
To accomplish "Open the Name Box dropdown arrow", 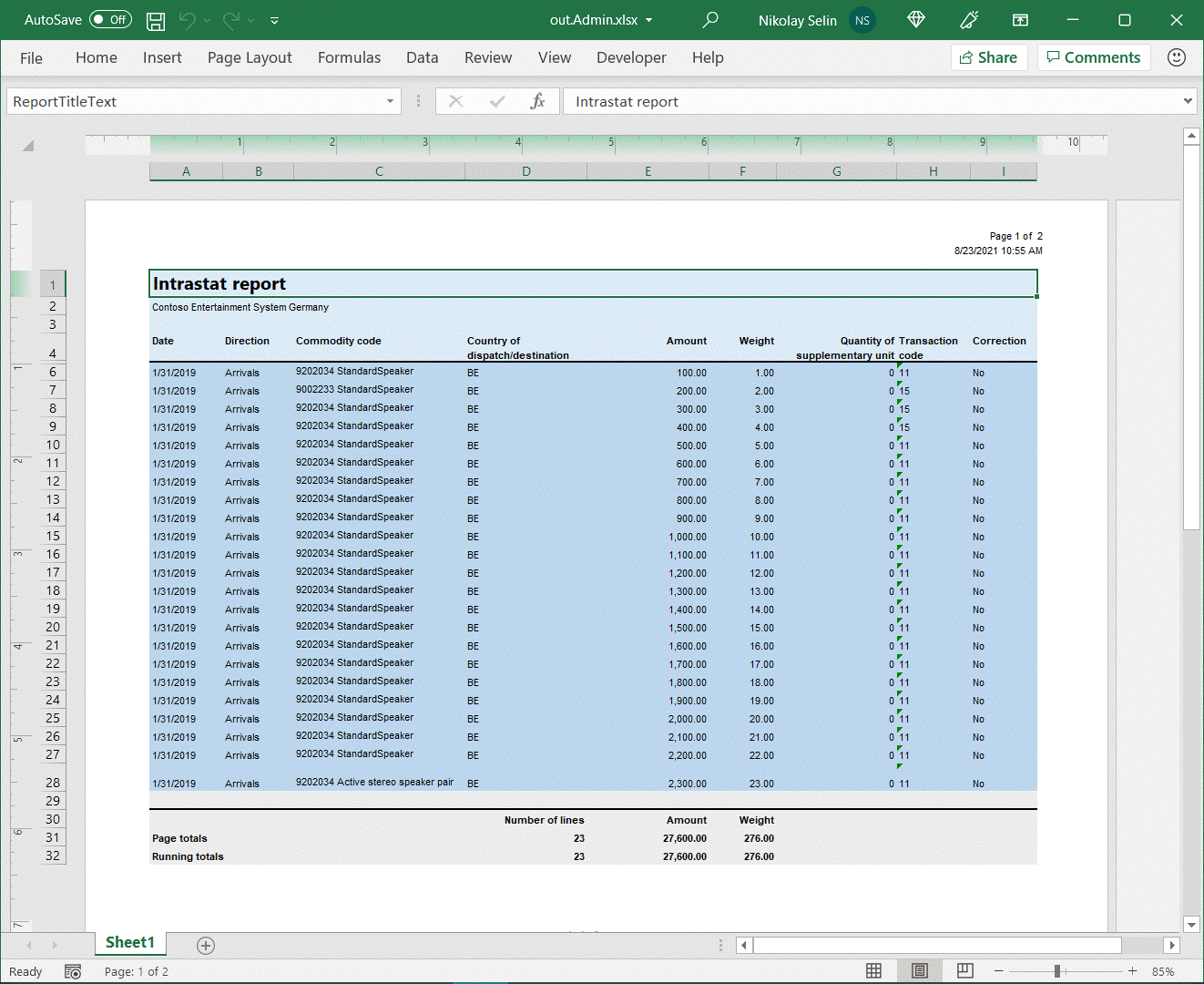I will click(390, 100).
